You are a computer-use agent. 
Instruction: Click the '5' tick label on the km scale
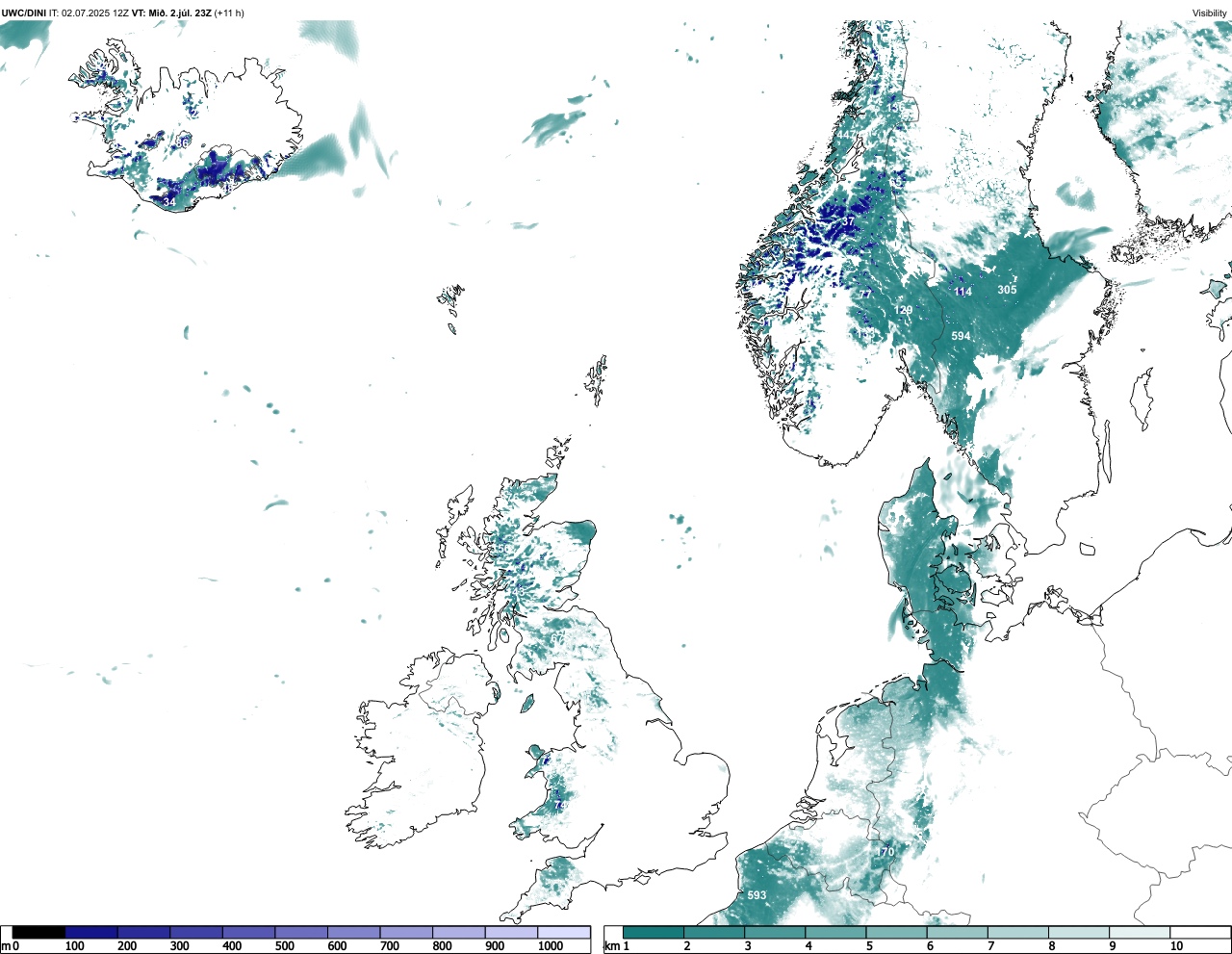coord(869,946)
